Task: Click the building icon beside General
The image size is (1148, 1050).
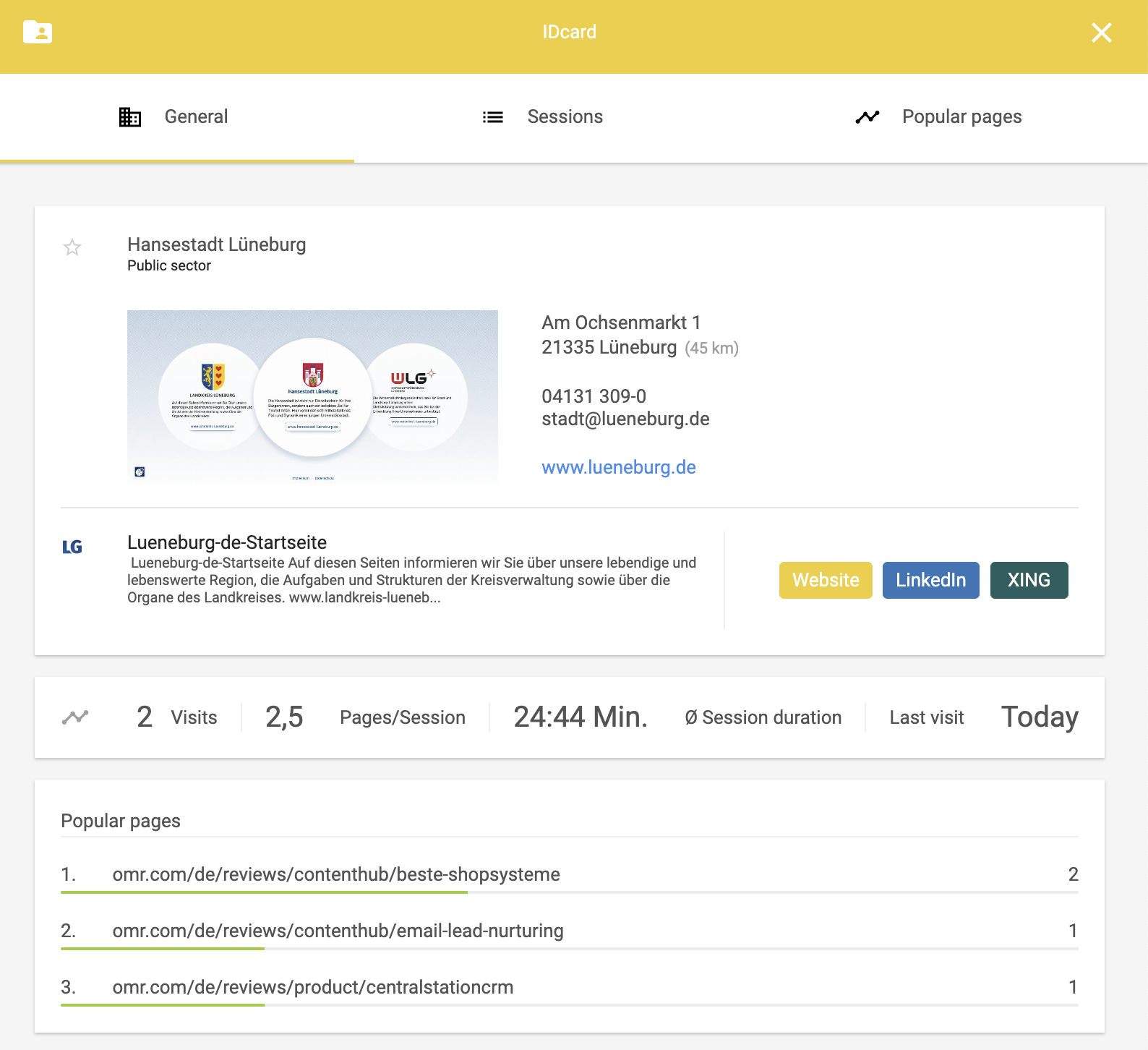Action: [x=130, y=117]
